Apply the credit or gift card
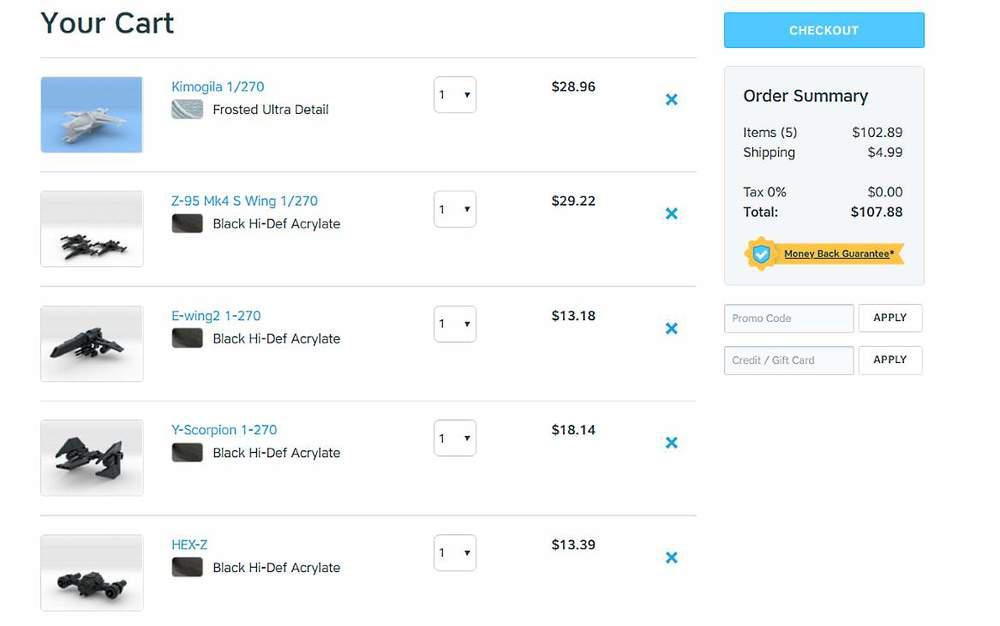1000x626 pixels. 890,360
